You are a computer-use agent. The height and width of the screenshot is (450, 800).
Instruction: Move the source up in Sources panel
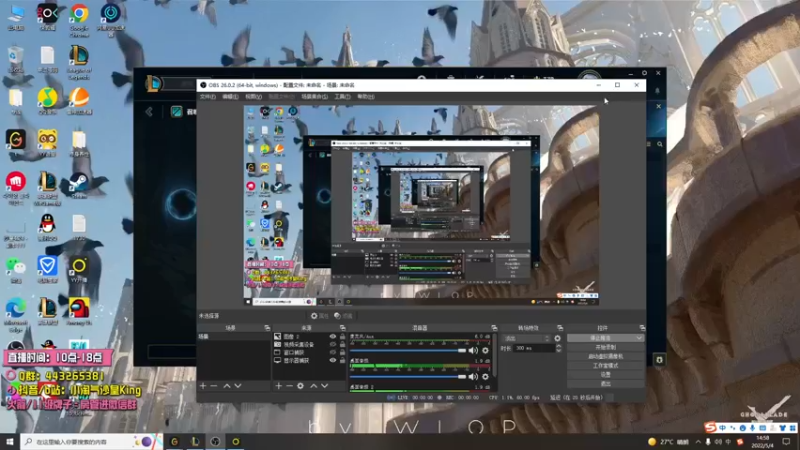(313, 386)
